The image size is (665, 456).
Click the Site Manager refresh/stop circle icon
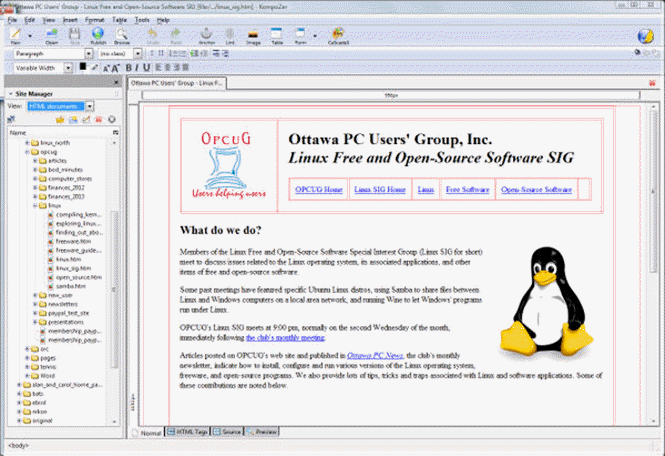click(112, 119)
